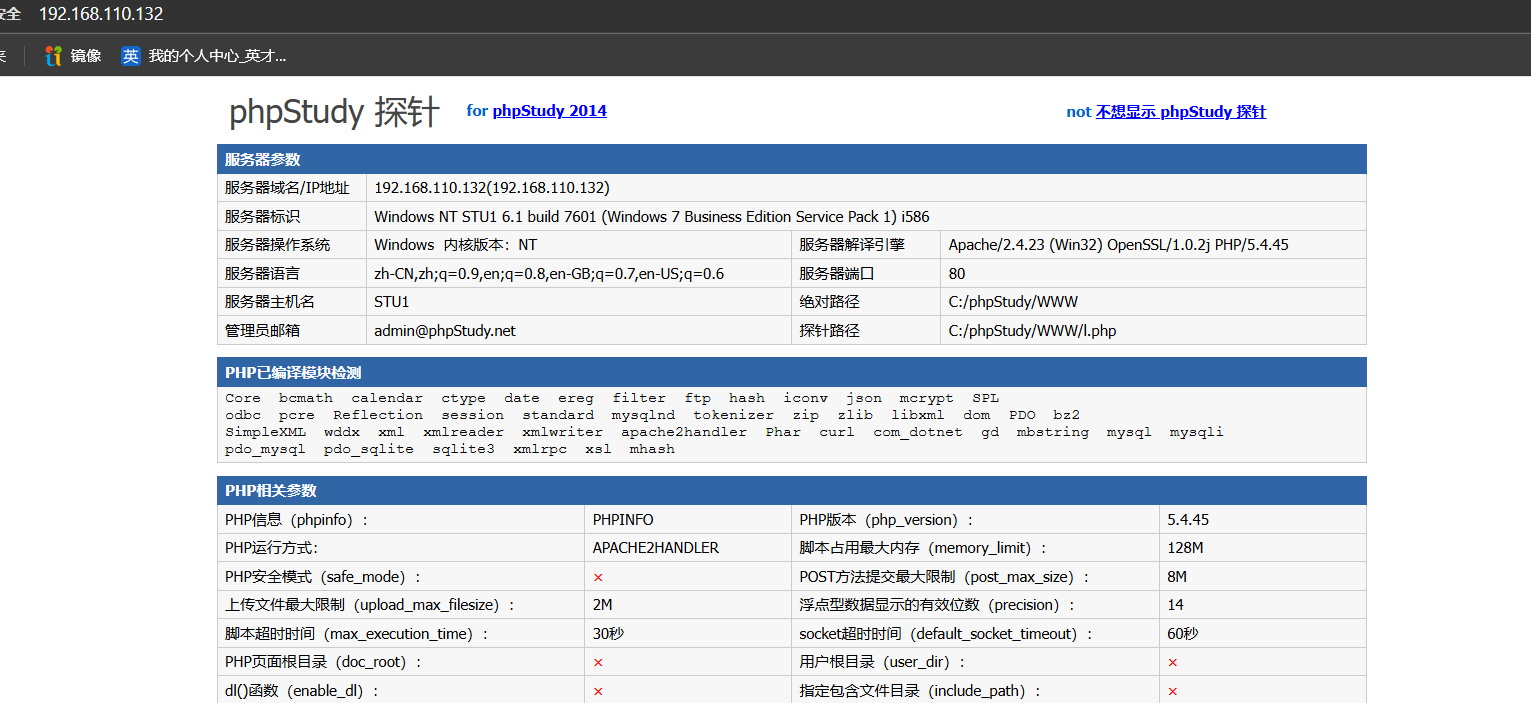The height and width of the screenshot is (703, 1531).
Task: Click the Windows 内核版本：NT value
Action: (x=455, y=245)
